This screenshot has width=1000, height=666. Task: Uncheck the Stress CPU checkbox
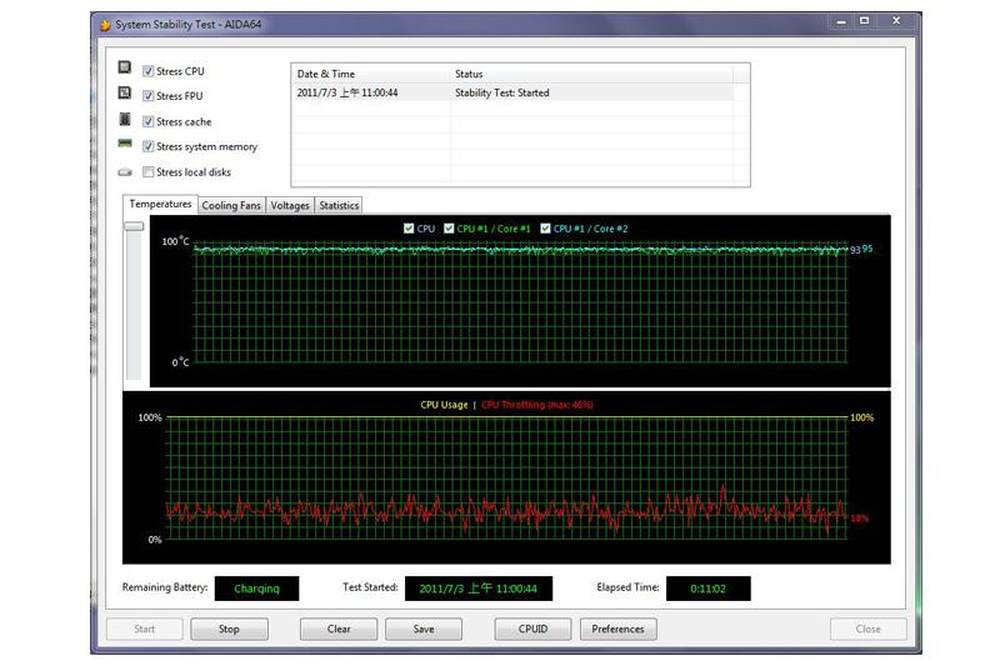click(x=148, y=71)
